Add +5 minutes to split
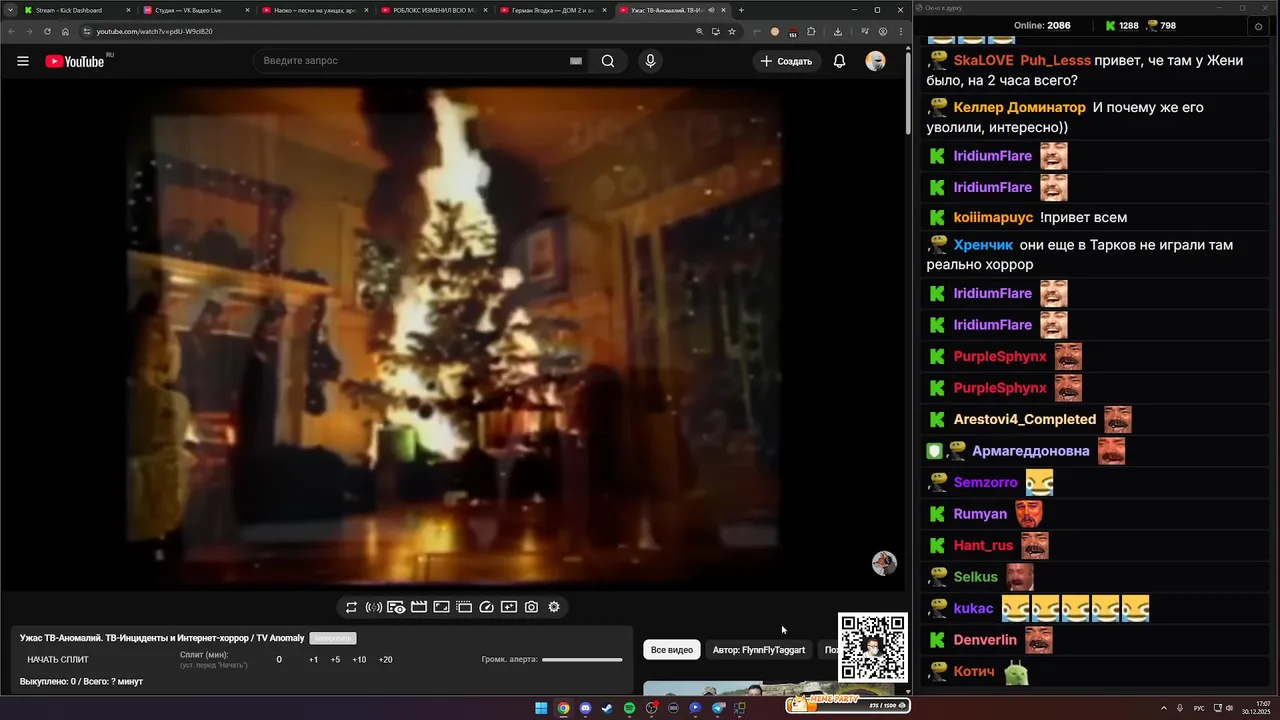 coord(335,660)
